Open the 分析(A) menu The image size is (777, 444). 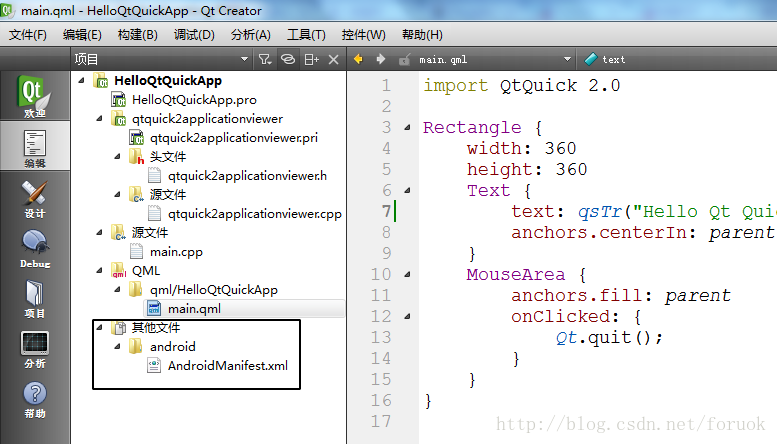click(x=251, y=35)
